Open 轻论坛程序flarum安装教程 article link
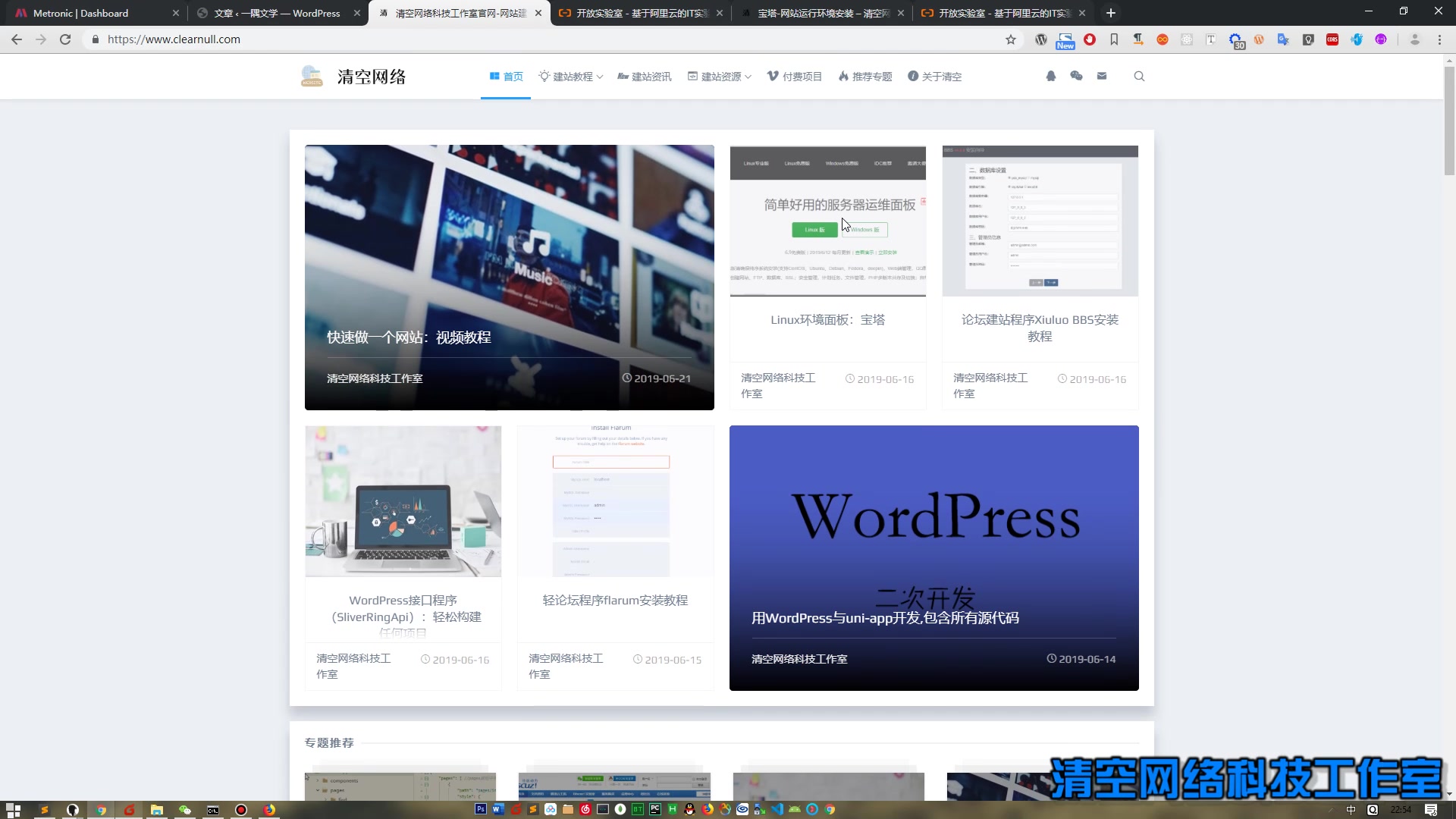 click(615, 601)
